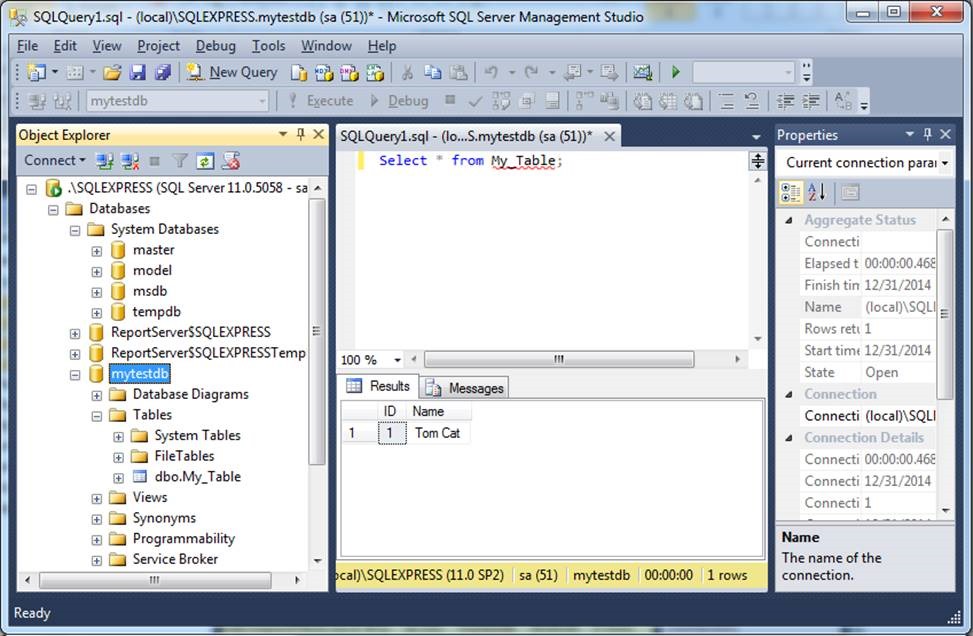Collapse the Tables folder node
Image resolution: width=973 pixels, height=636 pixels.
97,416
